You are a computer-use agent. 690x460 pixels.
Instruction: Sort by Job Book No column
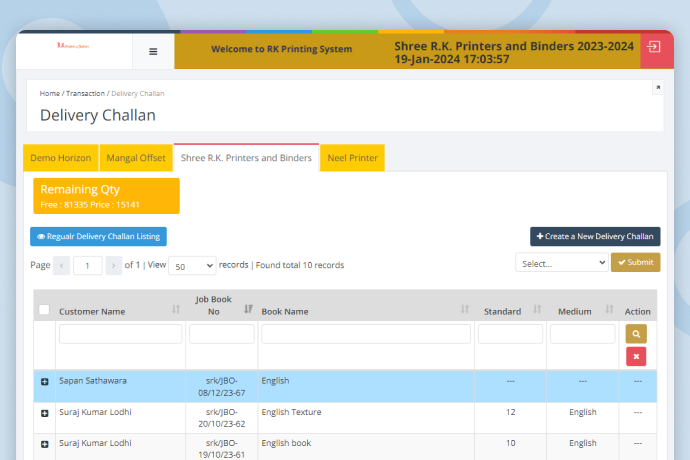click(x=248, y=309)
